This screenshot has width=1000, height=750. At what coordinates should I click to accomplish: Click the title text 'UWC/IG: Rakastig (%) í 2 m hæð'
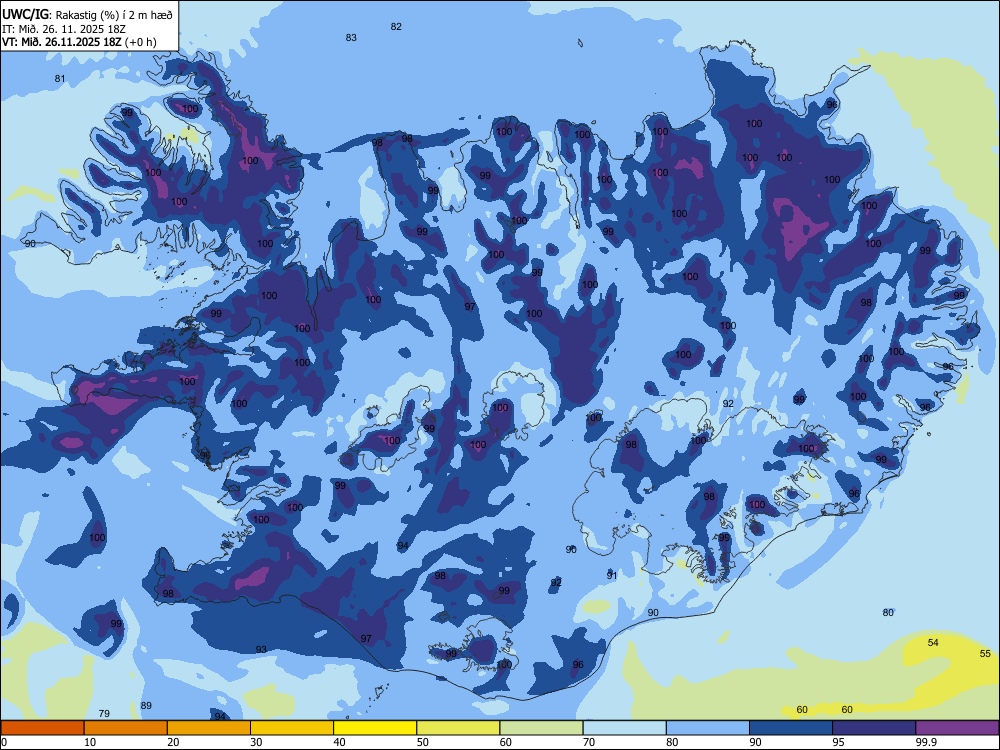pos(87,14)
